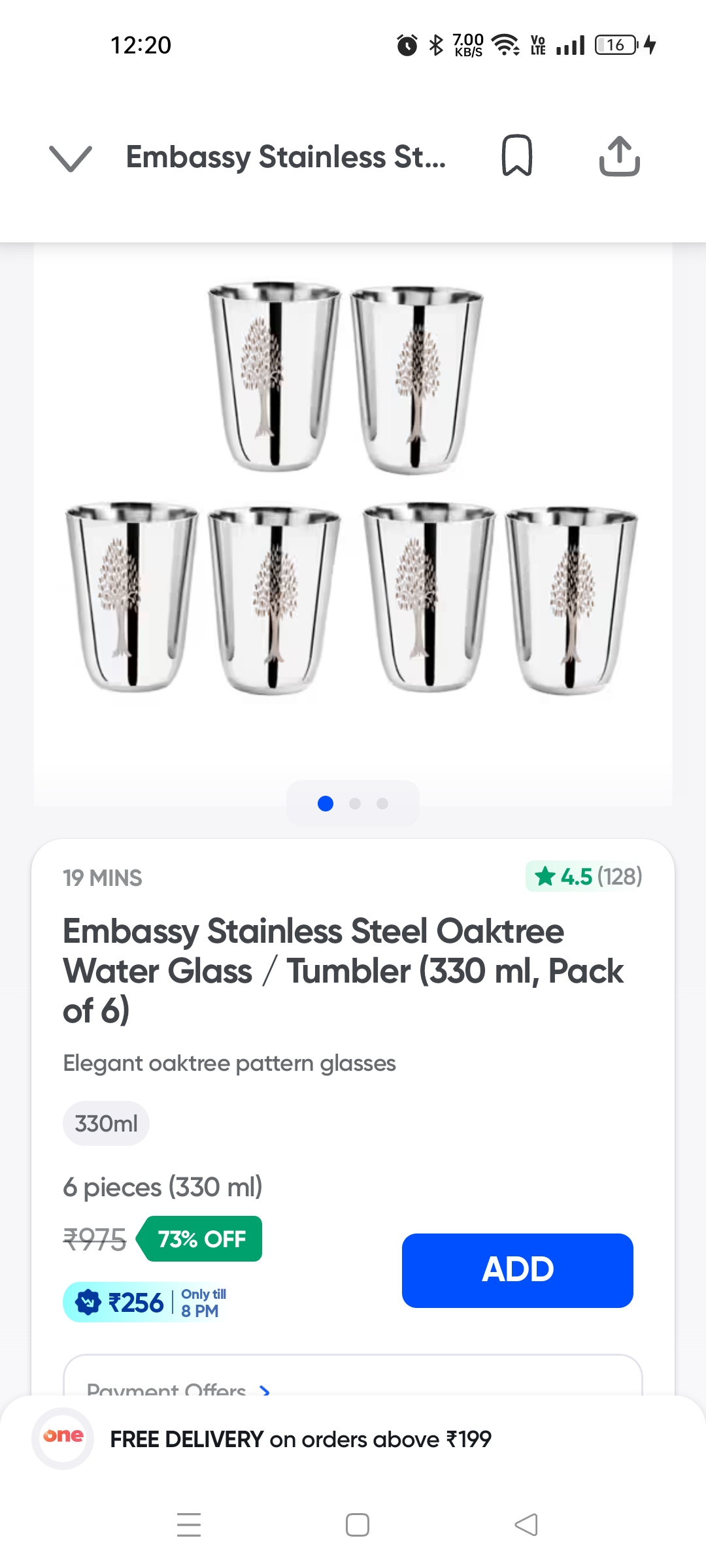
Task: Tap Android recent apps menu button
Action: [x=189, y=1524]
